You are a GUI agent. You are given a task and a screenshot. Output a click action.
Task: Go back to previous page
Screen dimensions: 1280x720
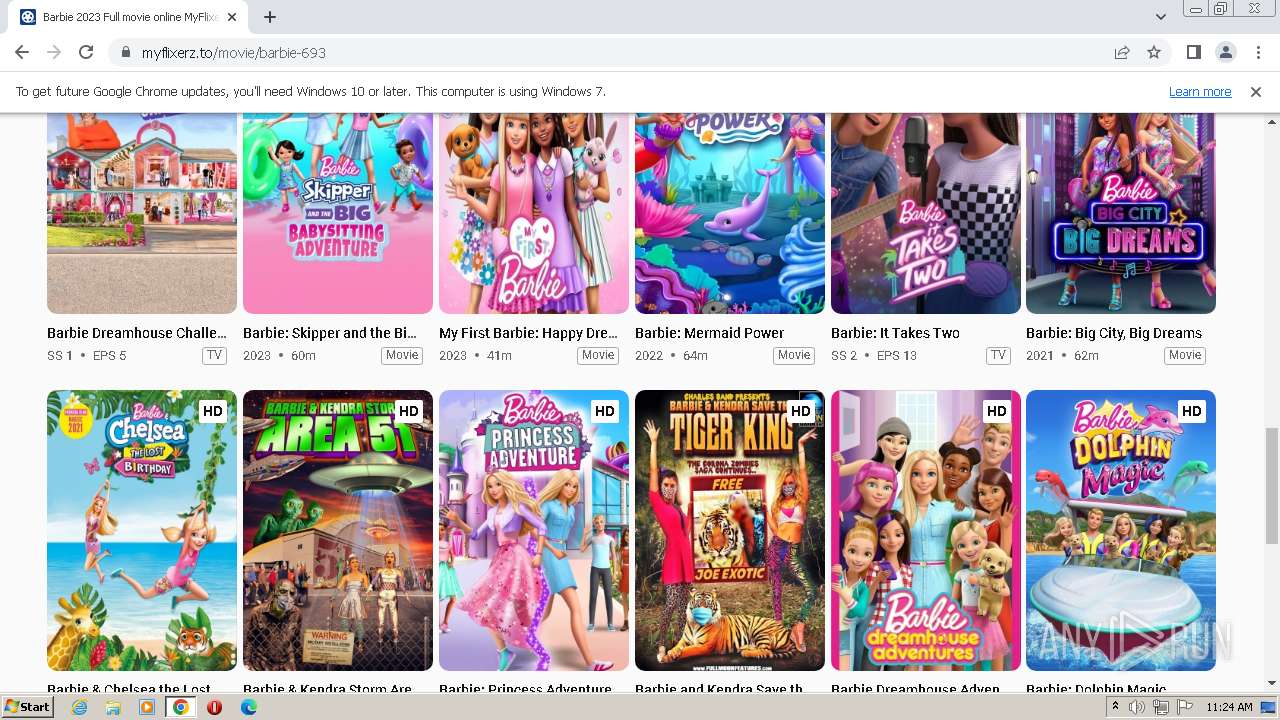[22, 52]
